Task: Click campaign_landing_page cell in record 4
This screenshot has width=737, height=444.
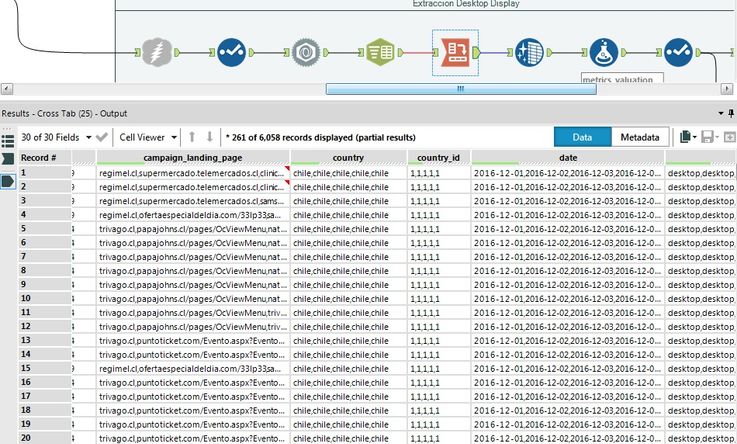Action: coord(193,215)
